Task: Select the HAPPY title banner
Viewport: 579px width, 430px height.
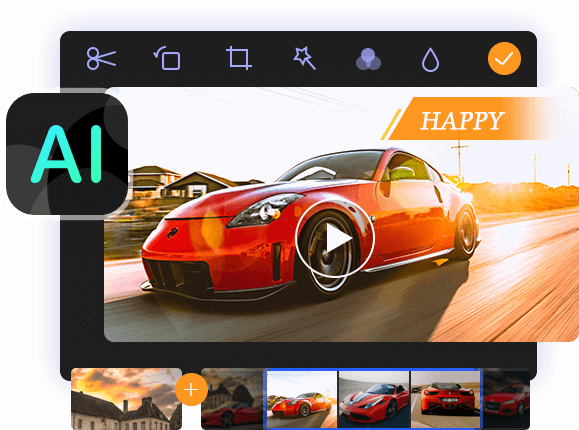Action: (x=469, y=119)
